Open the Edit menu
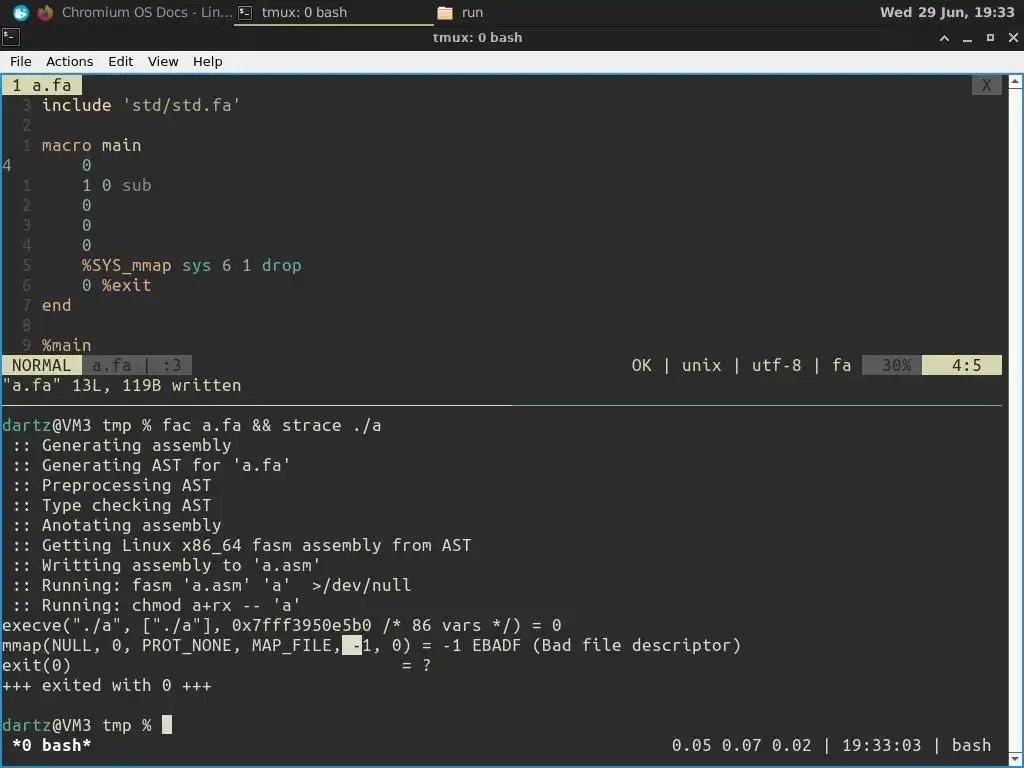This screenshot has width=1024, height=768. click(120, 61)
